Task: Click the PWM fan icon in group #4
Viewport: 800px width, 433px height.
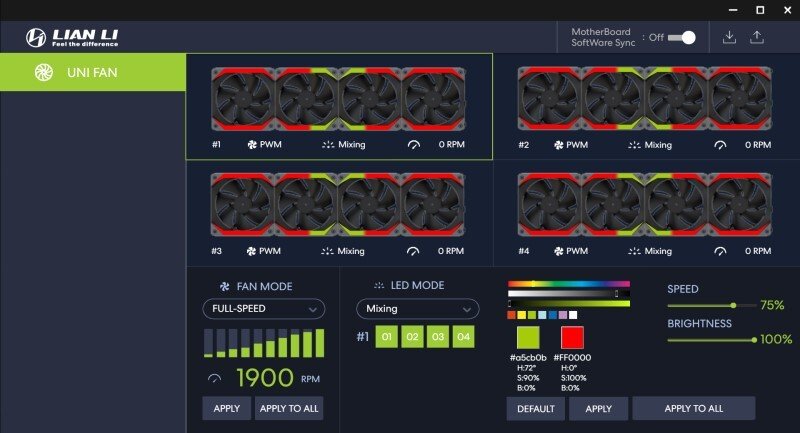Action: [559, 251]
